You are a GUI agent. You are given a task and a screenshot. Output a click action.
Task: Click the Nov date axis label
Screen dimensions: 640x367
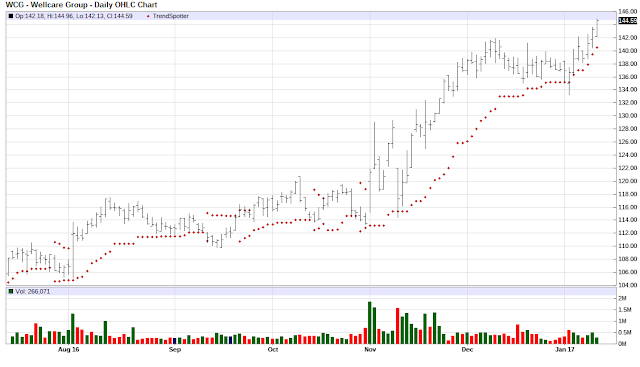pyautogui.click(x=370, y=349)
